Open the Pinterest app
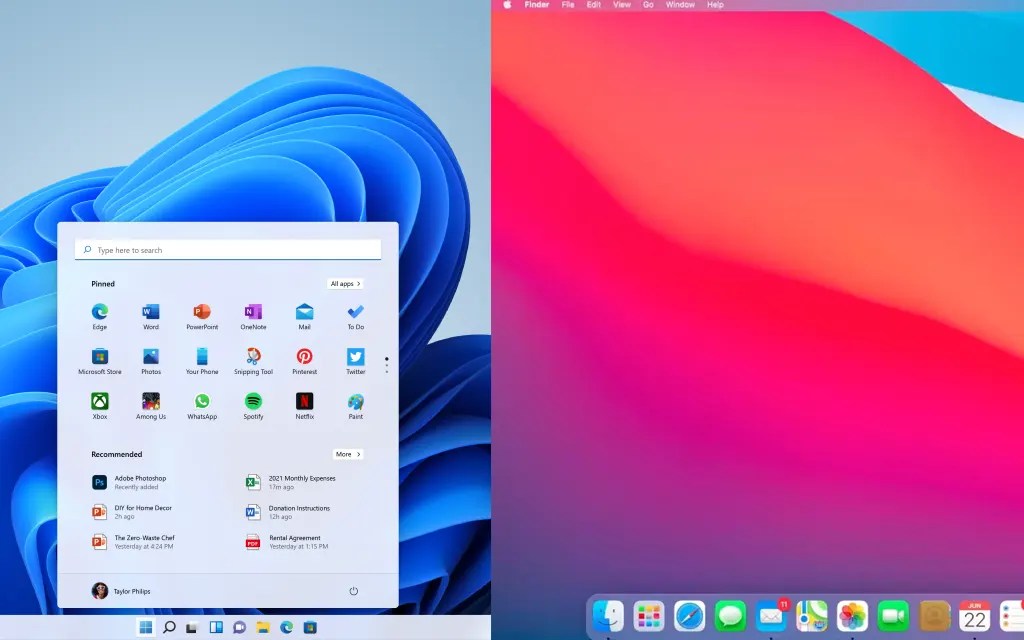This screenshot has width=1024, height=640. [x=304, y=361]
